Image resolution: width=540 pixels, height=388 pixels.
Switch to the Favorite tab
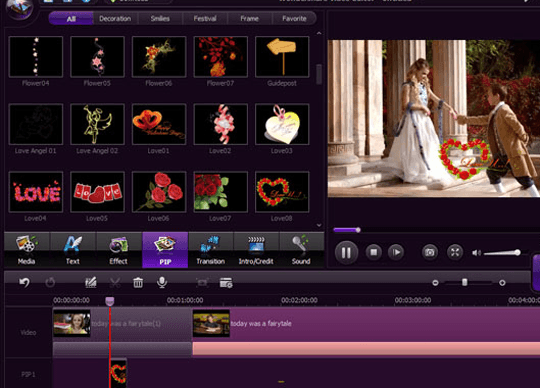tap(294, 19)
